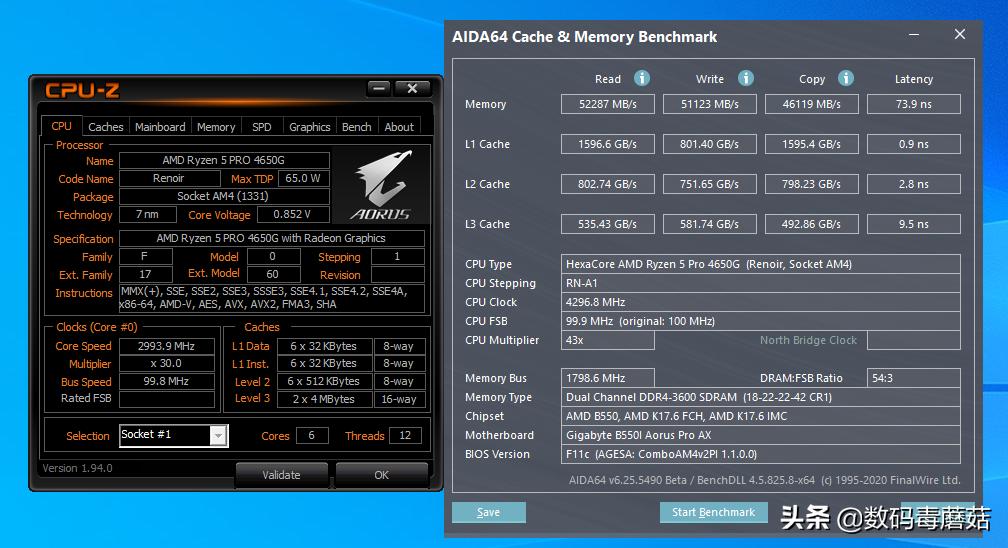Click the Specification field in CPU-Z
The height and width of the screenshot is (548, 1008).
tap(271, 238)
